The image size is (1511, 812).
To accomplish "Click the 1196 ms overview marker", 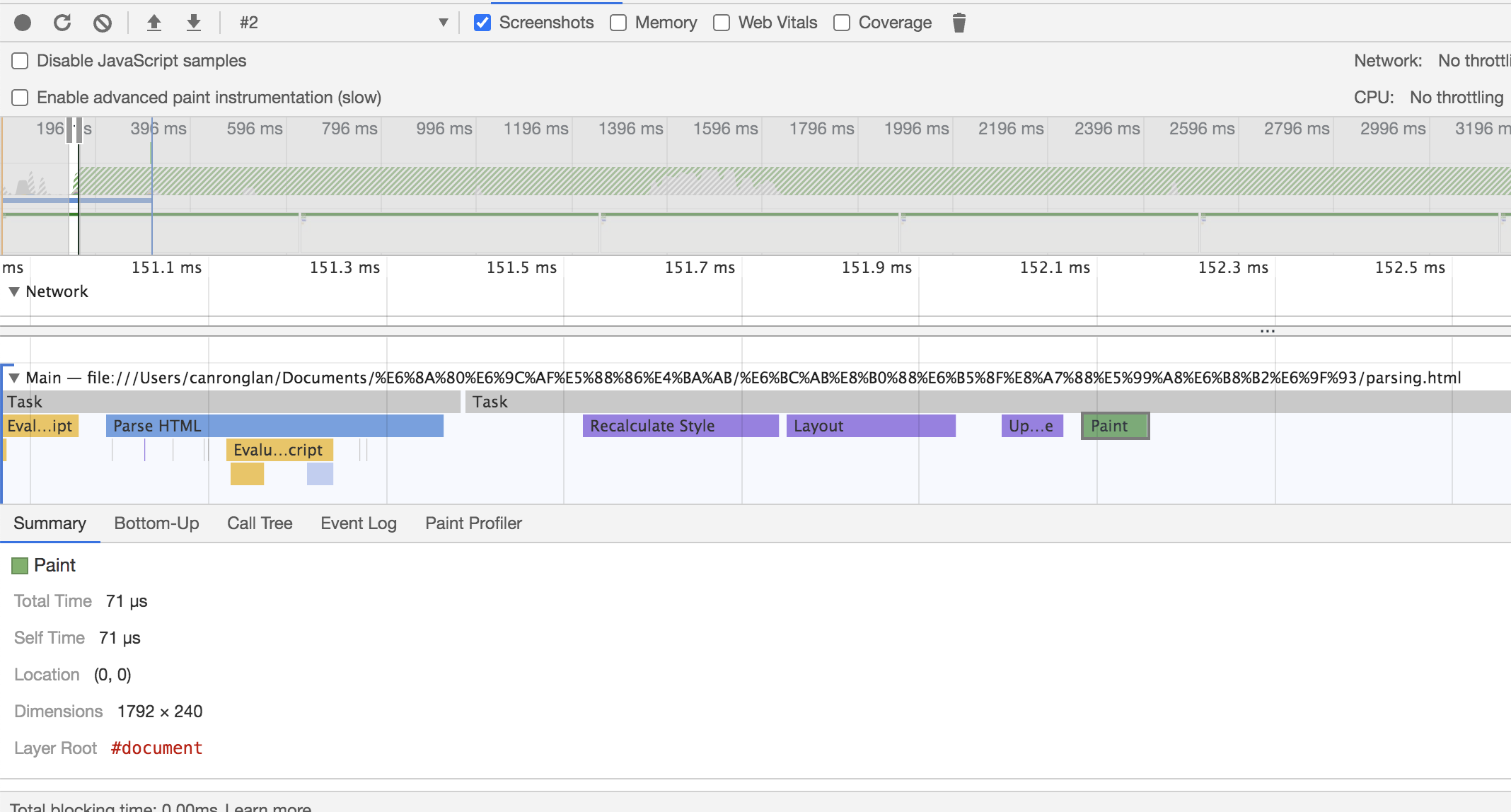I will (x=535, y=129).
